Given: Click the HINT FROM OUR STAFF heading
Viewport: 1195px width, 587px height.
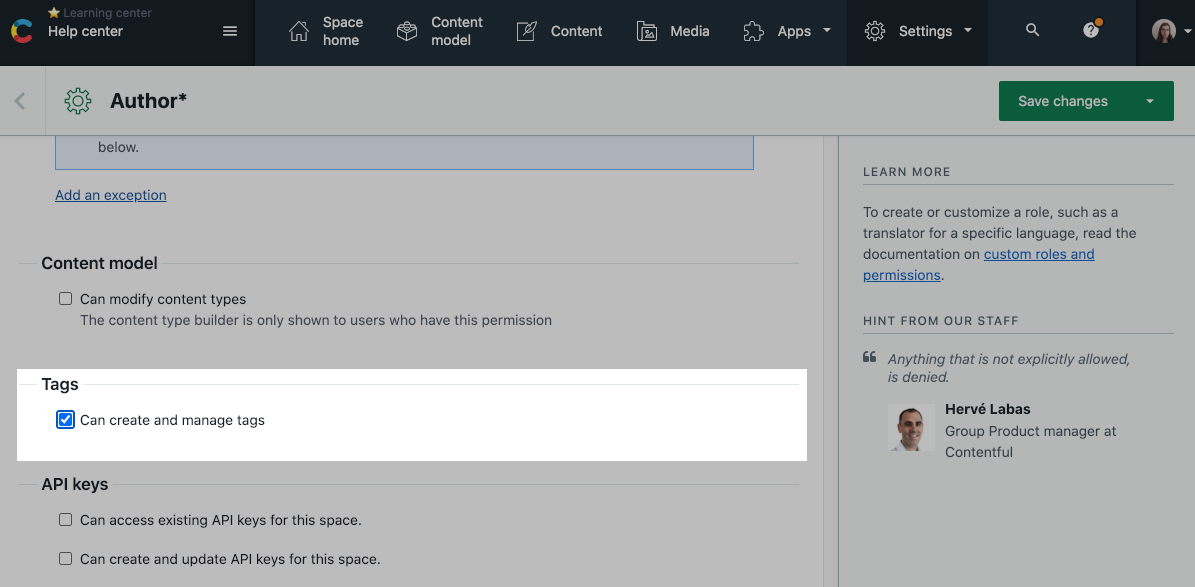Looking at the screenshot, I should click(940, 321).
